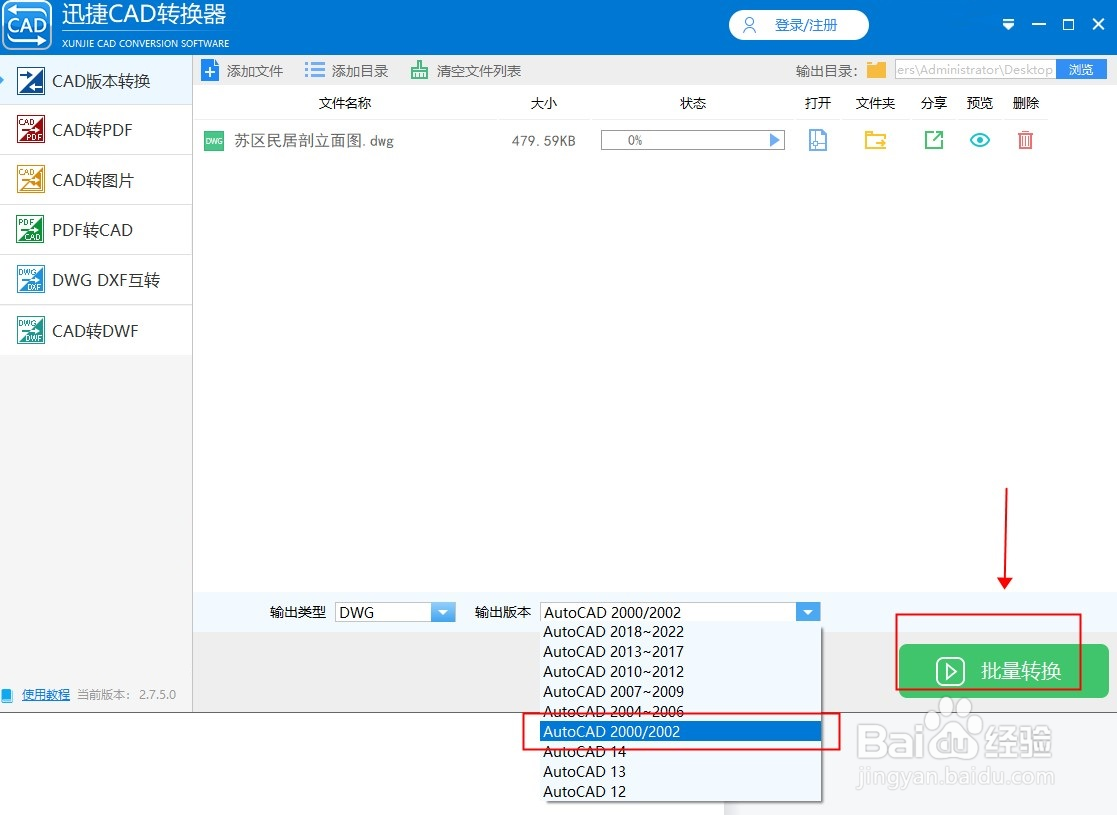Open the title bar dropdown menu arrow
The height and width of the screenshot is (815, 1117).
pos(1008,24)
